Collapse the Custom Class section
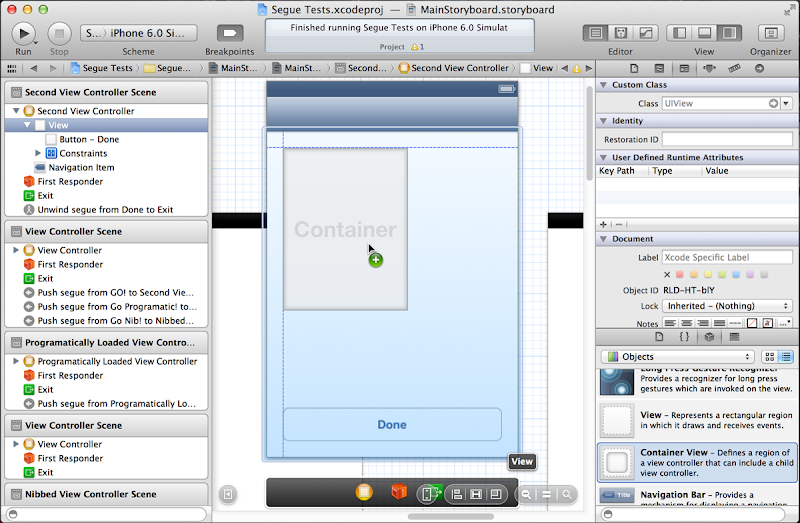The width and height of the screenshot is (800, 523). click(603, 85)
